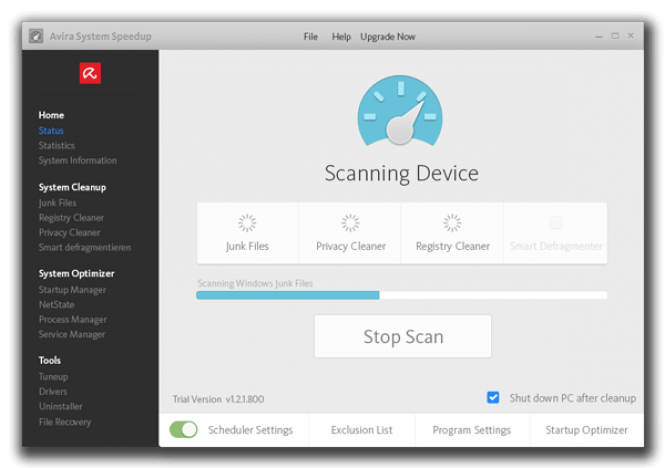
Task: Open Scheduler Settings
Action: 250,430
